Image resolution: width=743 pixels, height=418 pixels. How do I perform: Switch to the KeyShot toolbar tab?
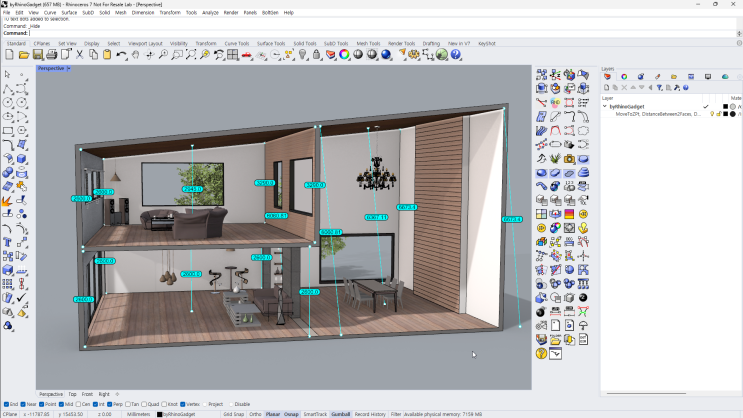[x=487, y=44]
